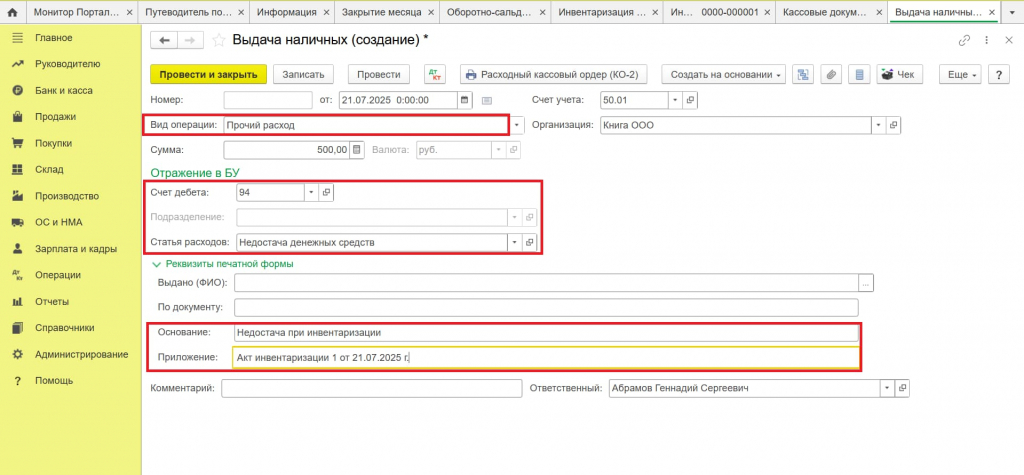This screenshot has height=475, width=1024.
Task: Open Счет учета 50.01 record with the open icon
Action: pos(690,100)
